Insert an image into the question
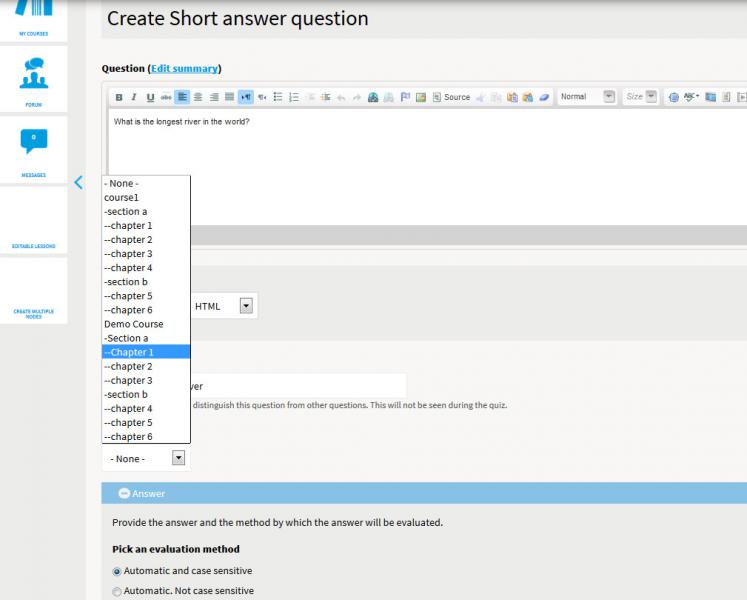 pyautogui.click(x=421, y=97)
